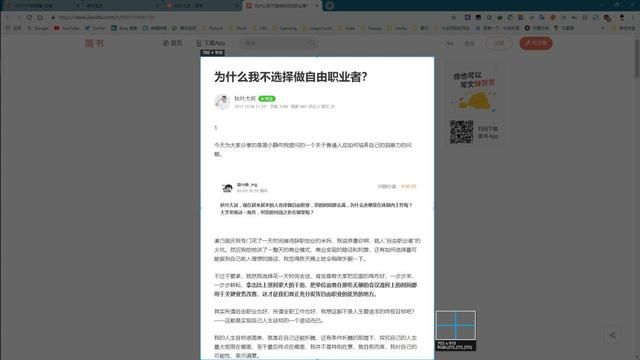
Task: Click the jianshu.com URL in address bar
Action: tap(106, 18)
